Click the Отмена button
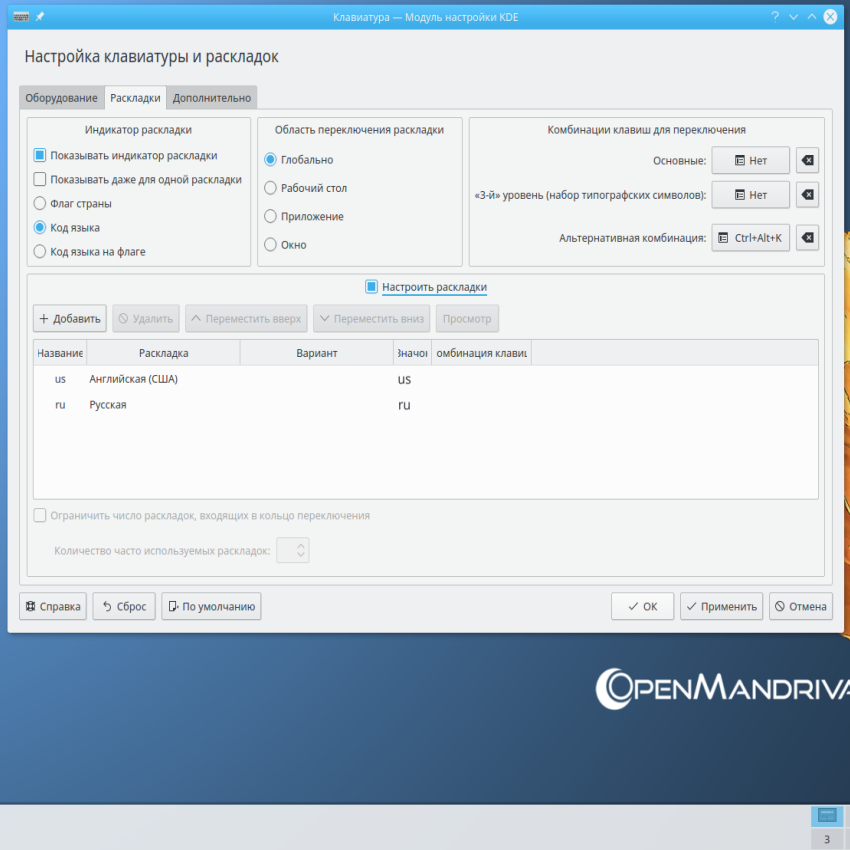 pos(801,606)
